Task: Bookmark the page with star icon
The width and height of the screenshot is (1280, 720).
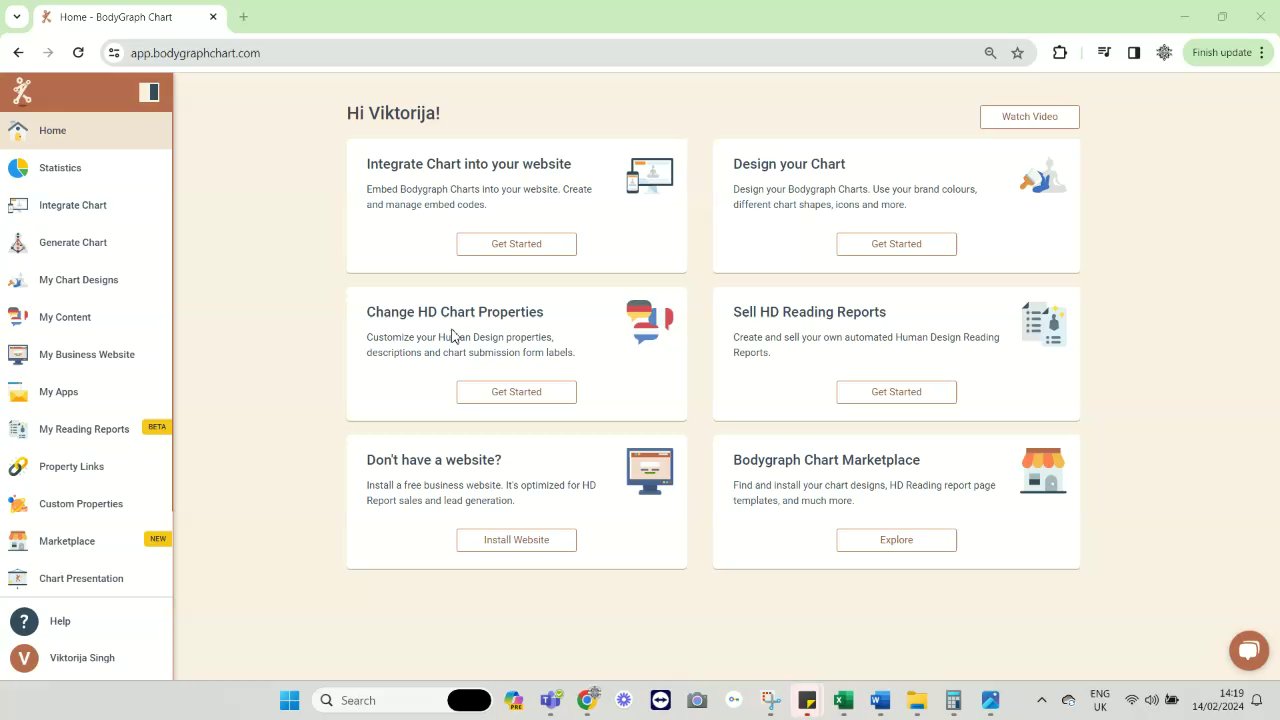Action: (1018, 53)
